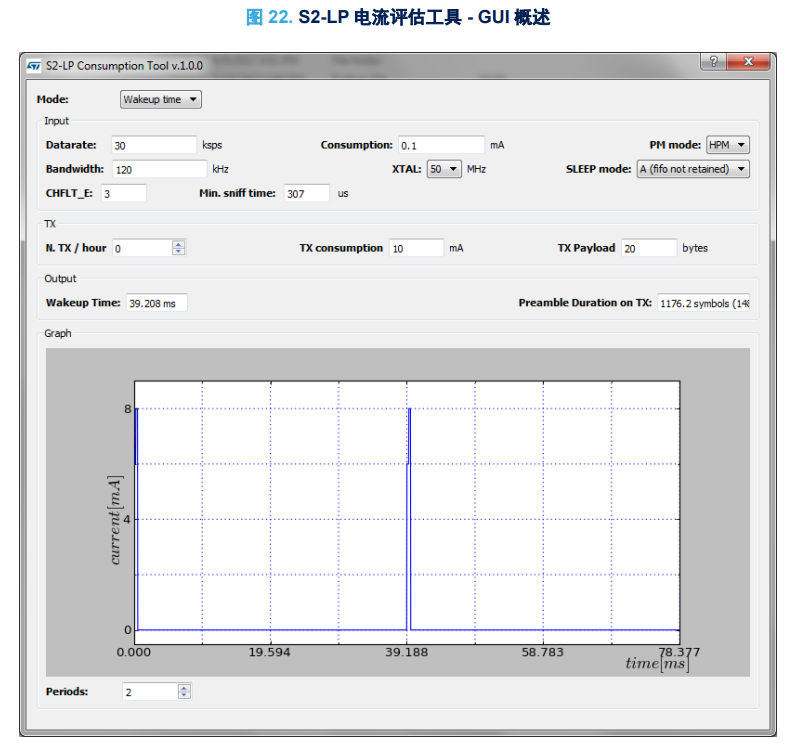Focus the TX Payload bytes field
Viewport: 787px width, 744px height.
click(x=648, y=248)
